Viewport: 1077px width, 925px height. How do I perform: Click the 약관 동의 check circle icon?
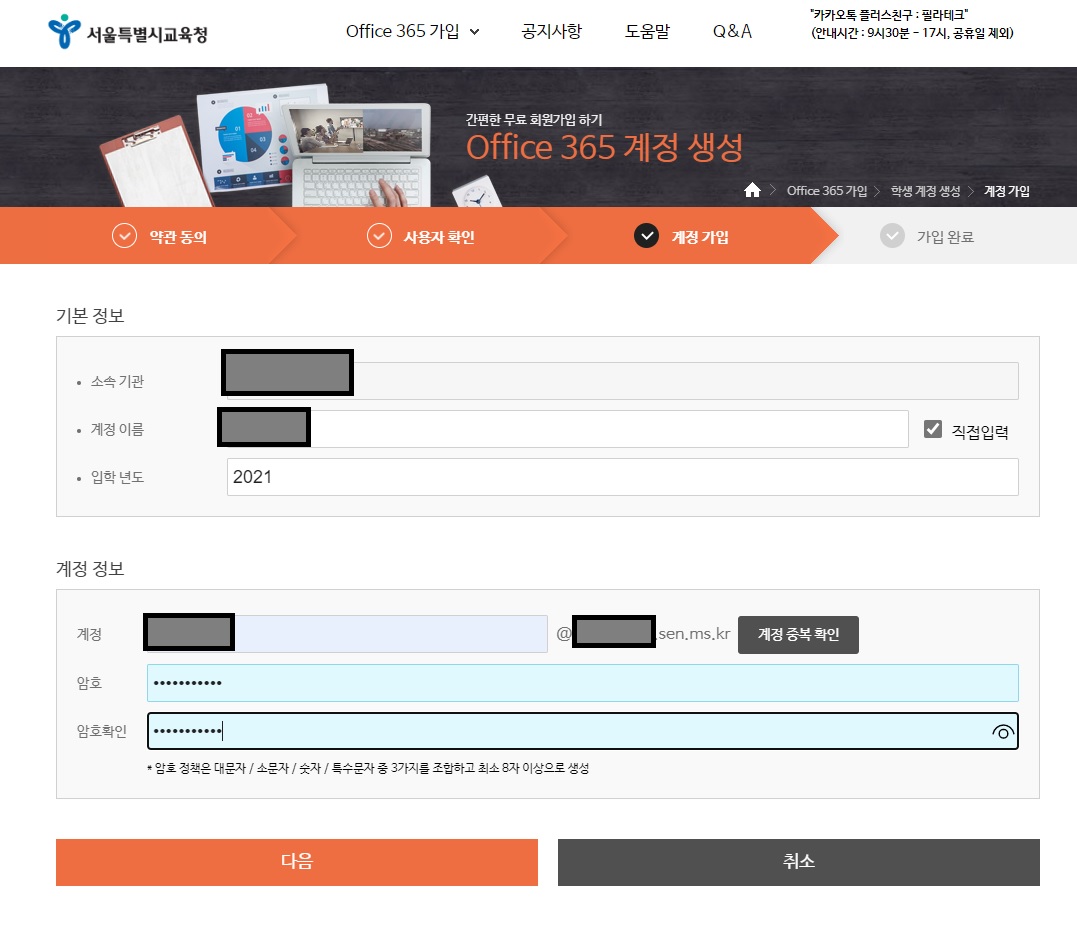[124, 236]
